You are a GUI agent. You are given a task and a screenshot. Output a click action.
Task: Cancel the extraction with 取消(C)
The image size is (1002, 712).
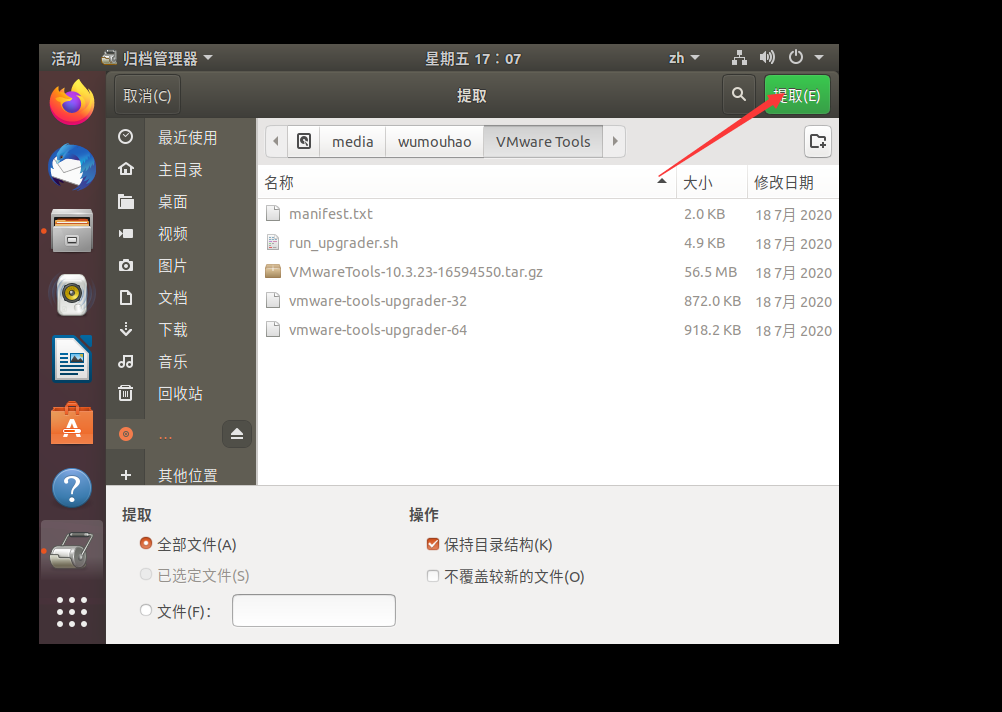(x=148, y=95)
